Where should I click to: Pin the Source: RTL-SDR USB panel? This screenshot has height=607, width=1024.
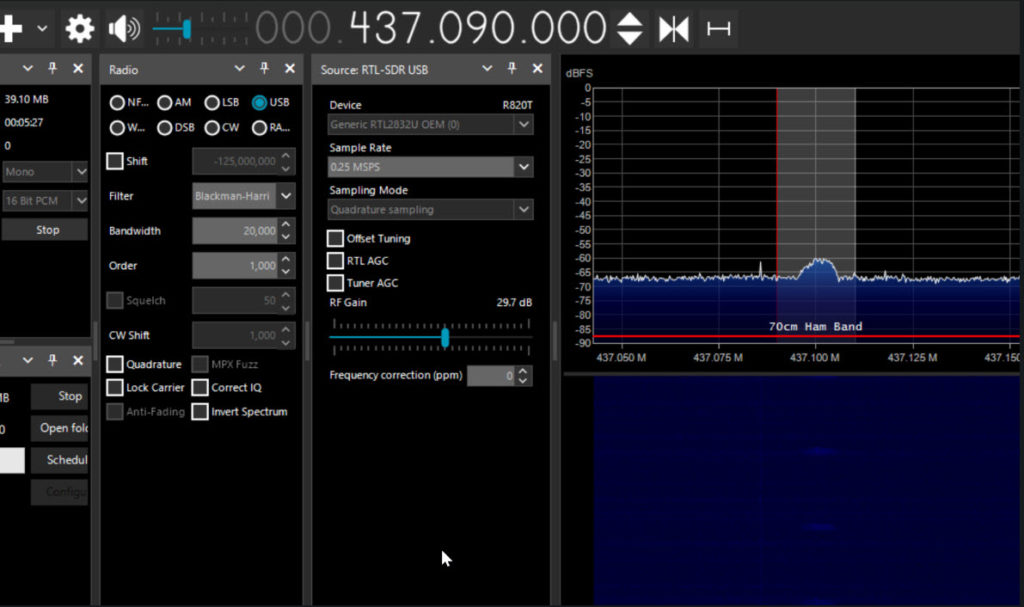point(512,69)
